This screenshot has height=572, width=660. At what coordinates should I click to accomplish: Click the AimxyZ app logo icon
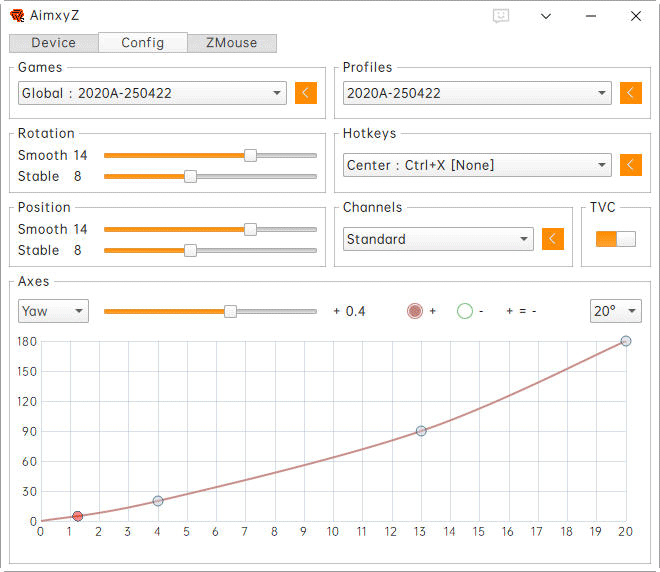[x=17, y=16]
